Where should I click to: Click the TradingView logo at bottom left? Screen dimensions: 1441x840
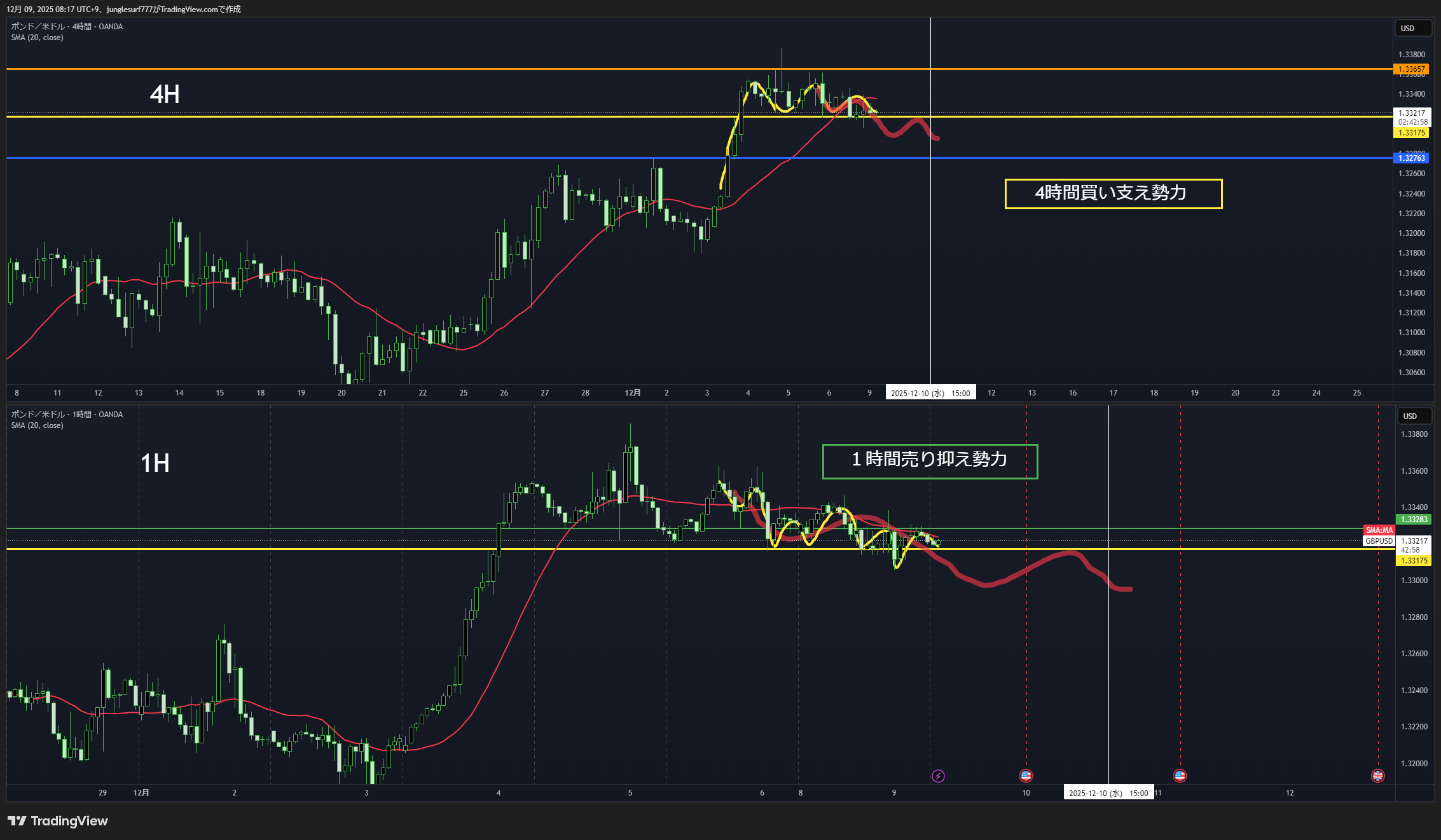click(57, 821)
